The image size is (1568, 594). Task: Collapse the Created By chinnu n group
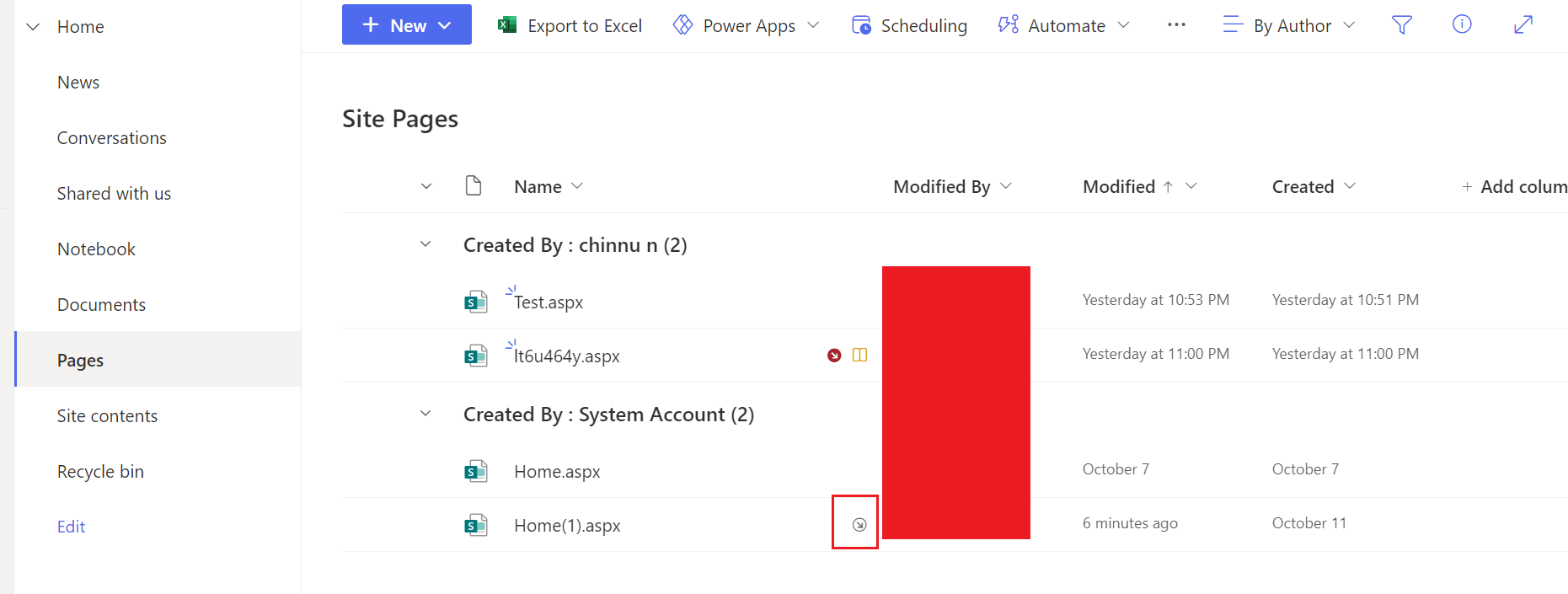(425, 244)
